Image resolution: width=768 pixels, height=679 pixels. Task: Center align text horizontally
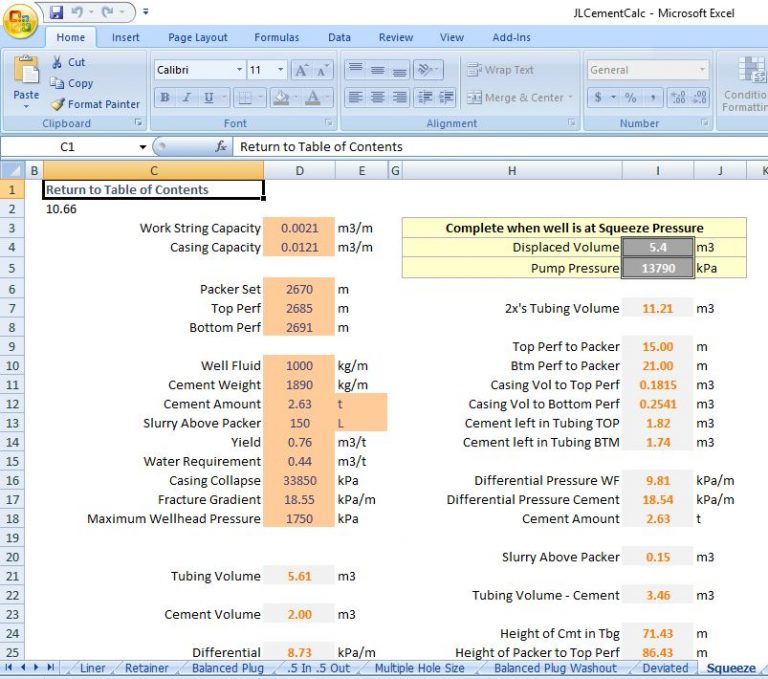pyautogui.click(x=377, y=98)
